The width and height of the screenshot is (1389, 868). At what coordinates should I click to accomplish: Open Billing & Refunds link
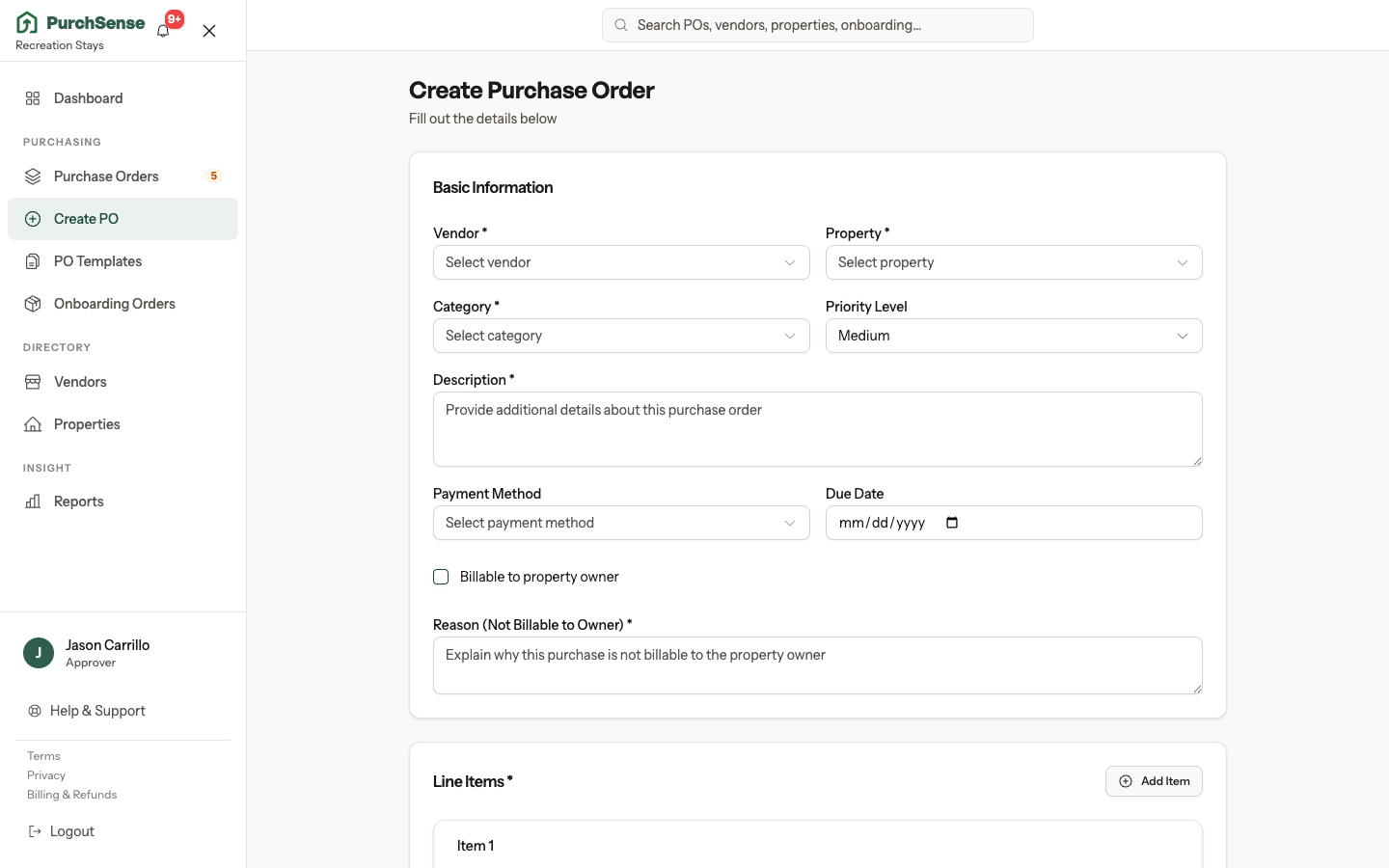click(71, 795)
